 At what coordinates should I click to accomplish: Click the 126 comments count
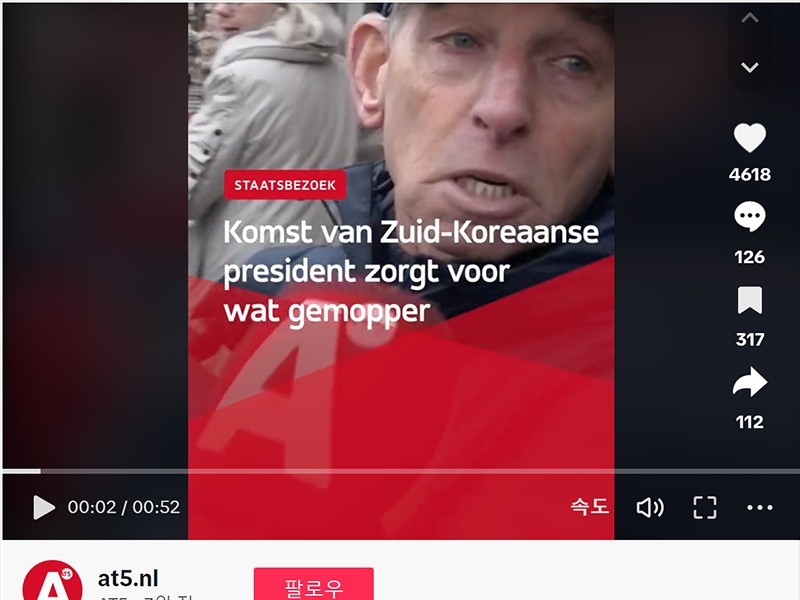(749, 257)
